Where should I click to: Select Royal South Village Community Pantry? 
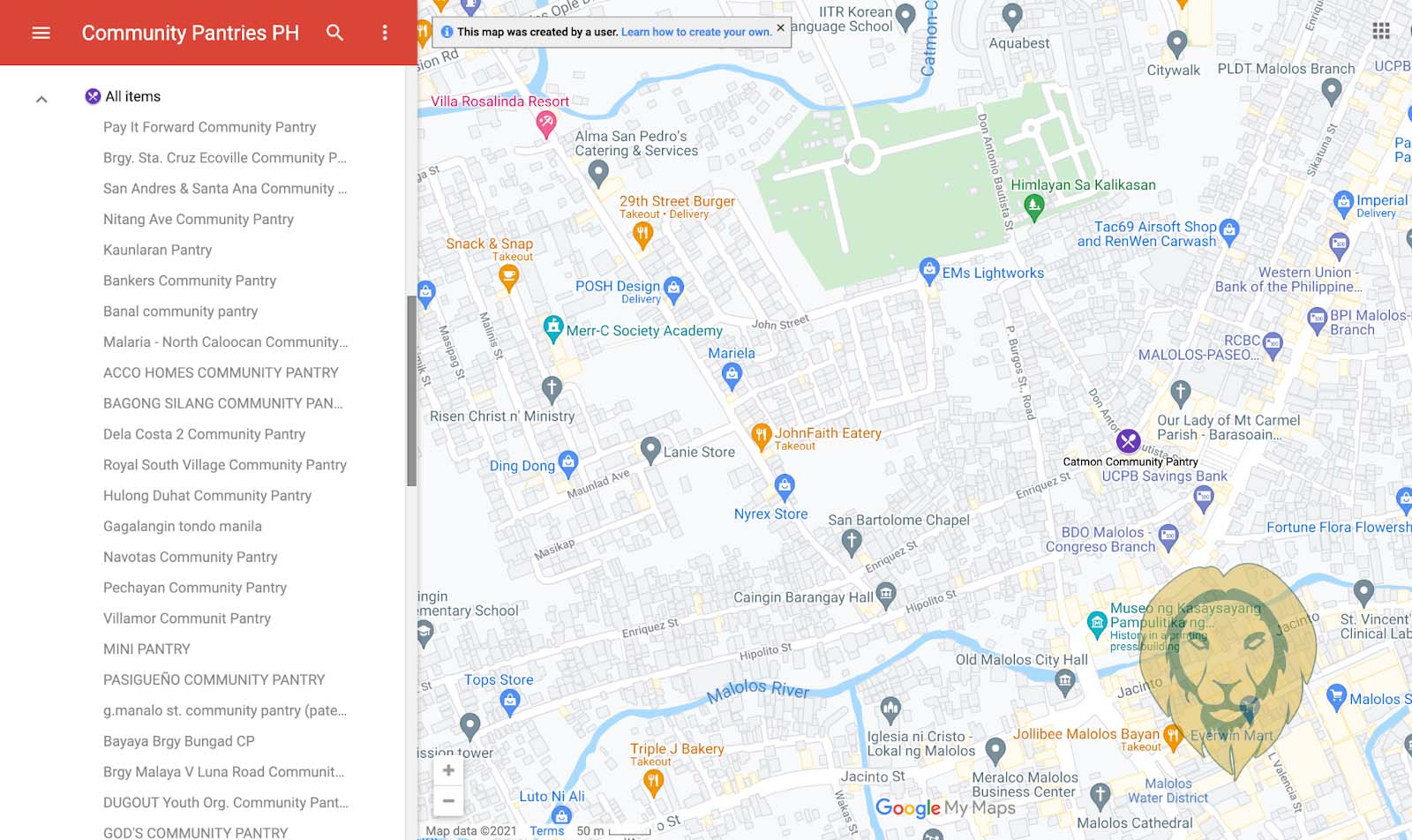[x=225, y=465]
